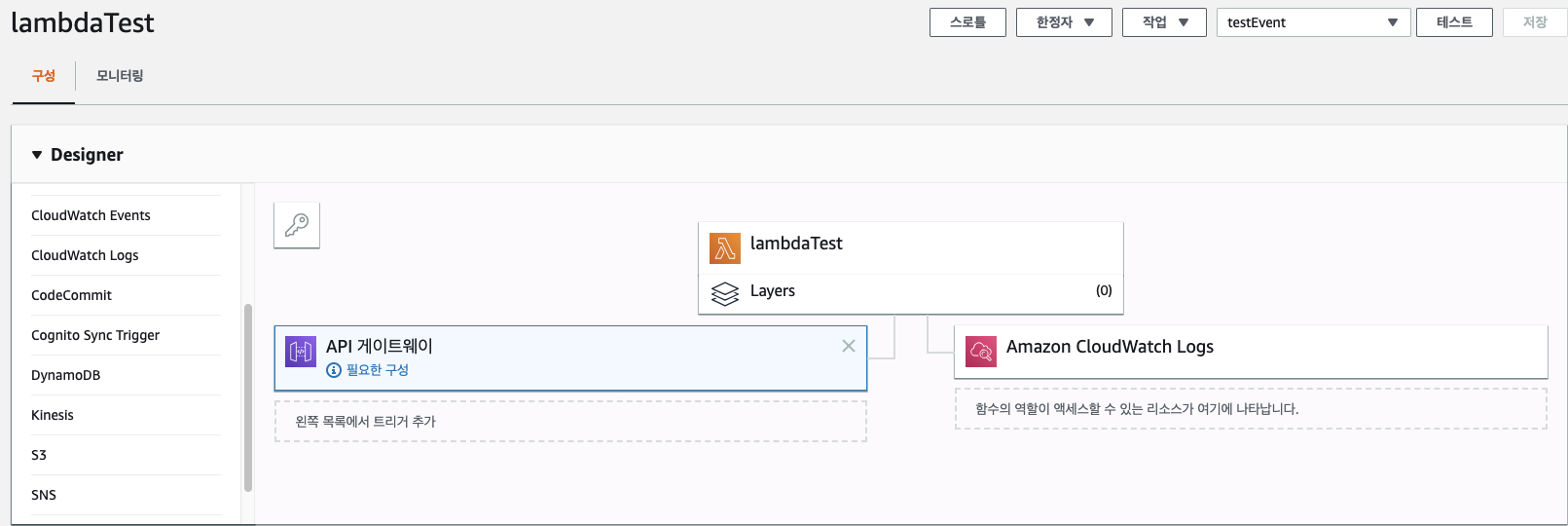Select the Kinesis trigger
This screenshot has height=526, width=1568.
pyautogui.click(x=53, y=415)
